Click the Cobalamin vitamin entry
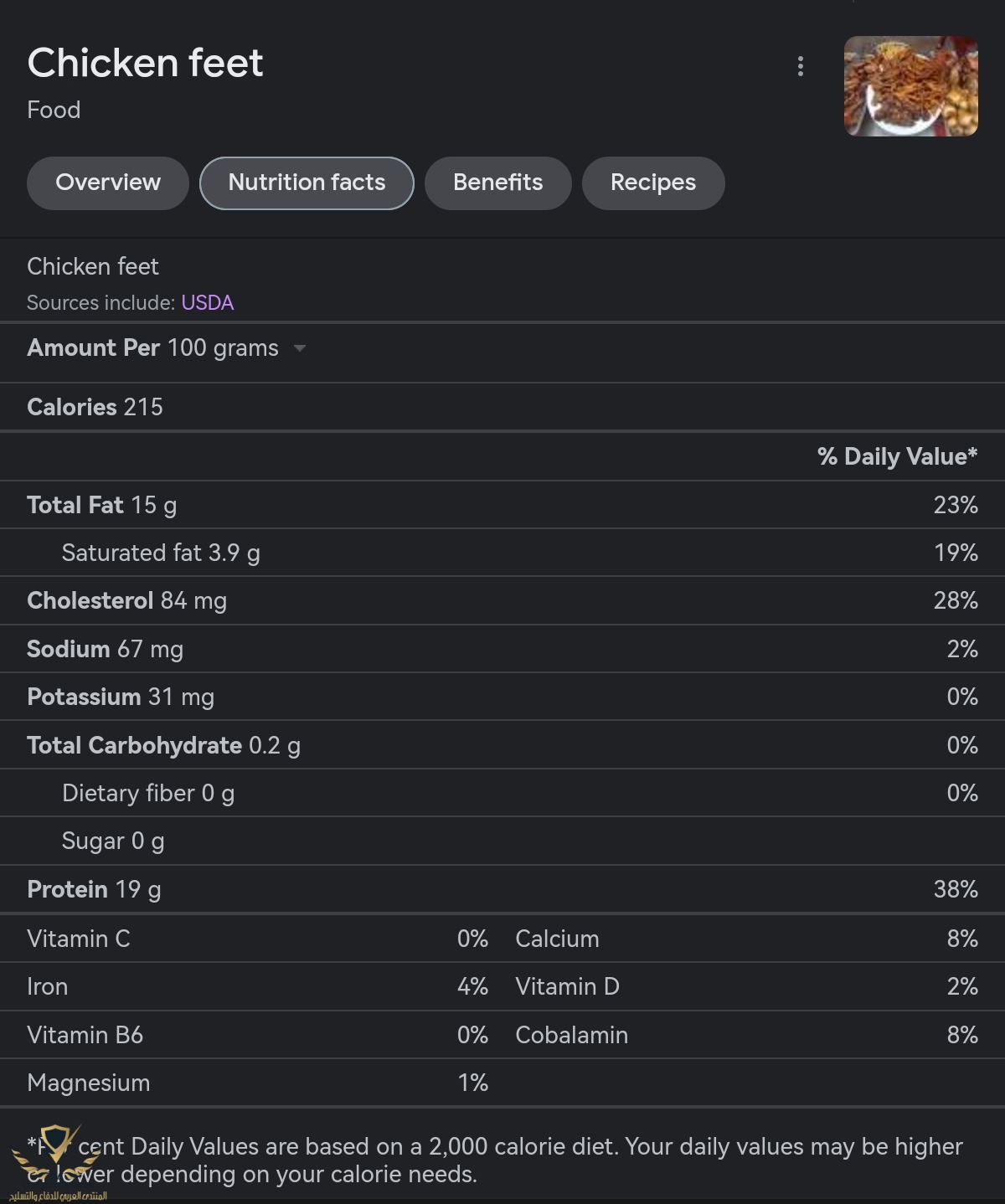Viewport: 1005px width, 1204px height. [x=746, y=1035]
